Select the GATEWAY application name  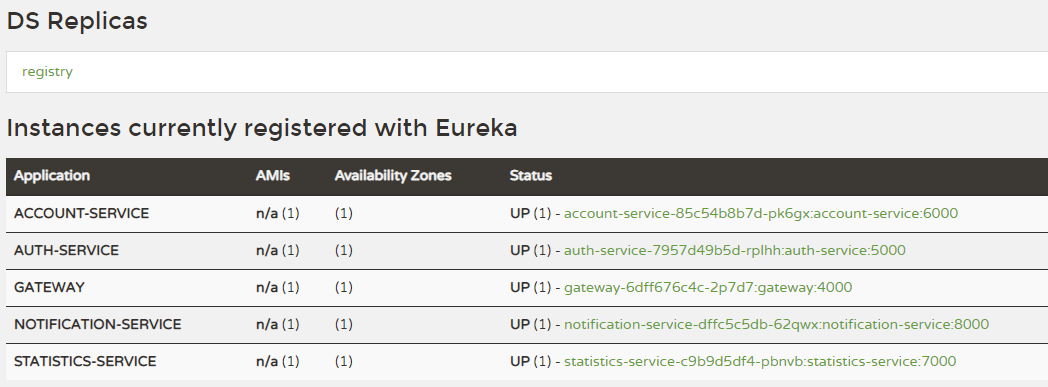(49, 287)
